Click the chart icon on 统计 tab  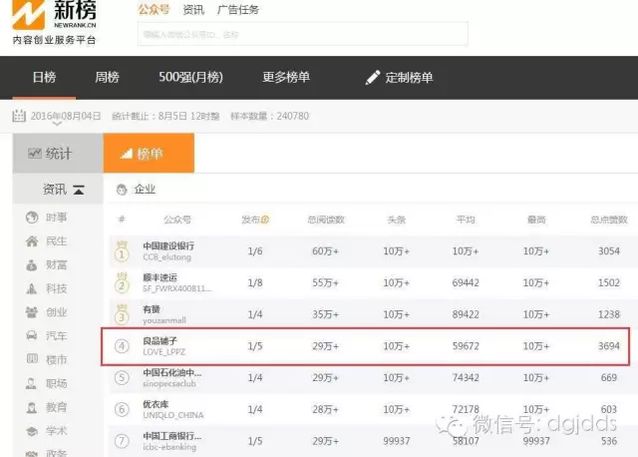click(35, 153)
